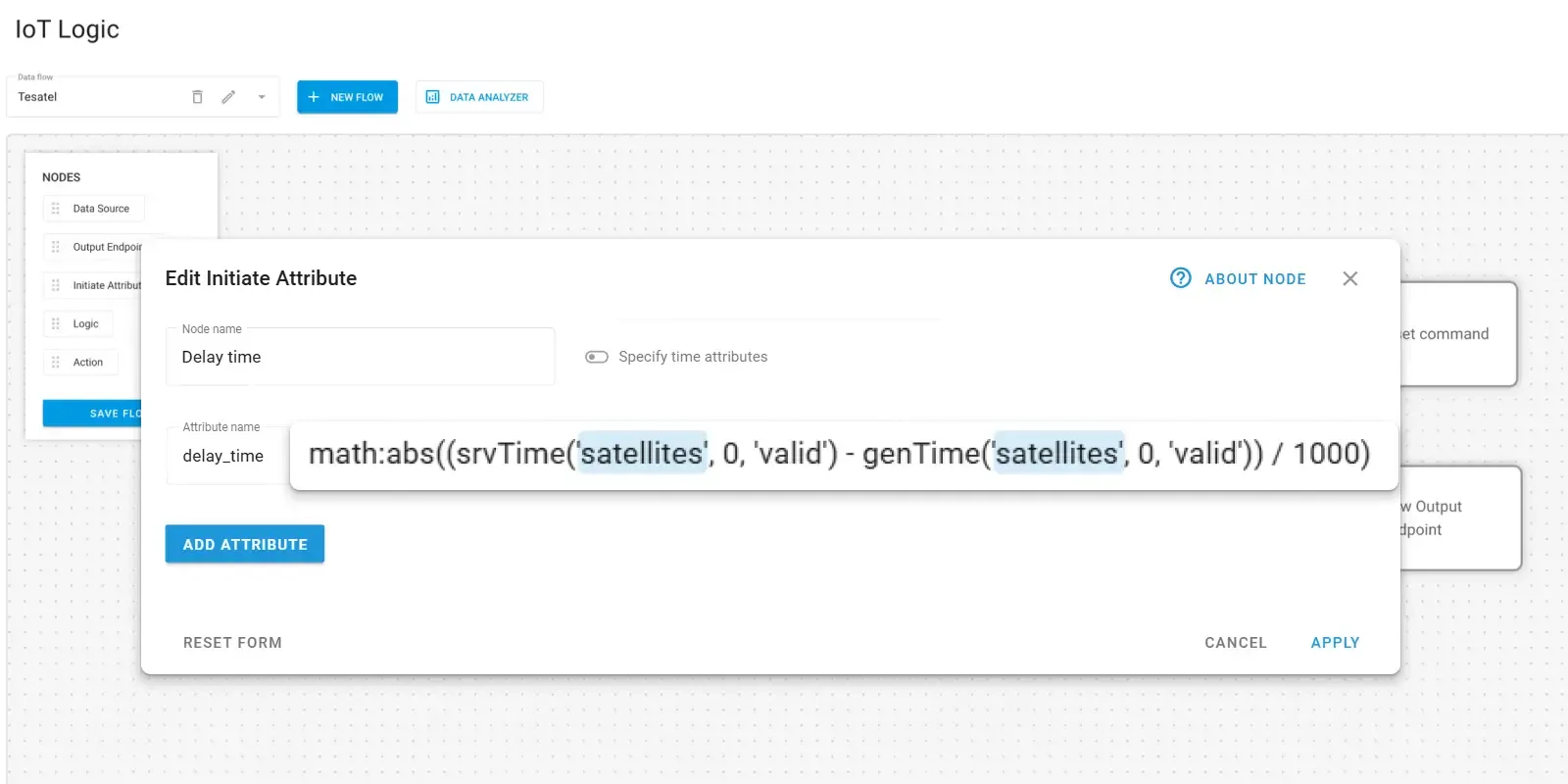Click Reset Form

(x=232, y=643)
